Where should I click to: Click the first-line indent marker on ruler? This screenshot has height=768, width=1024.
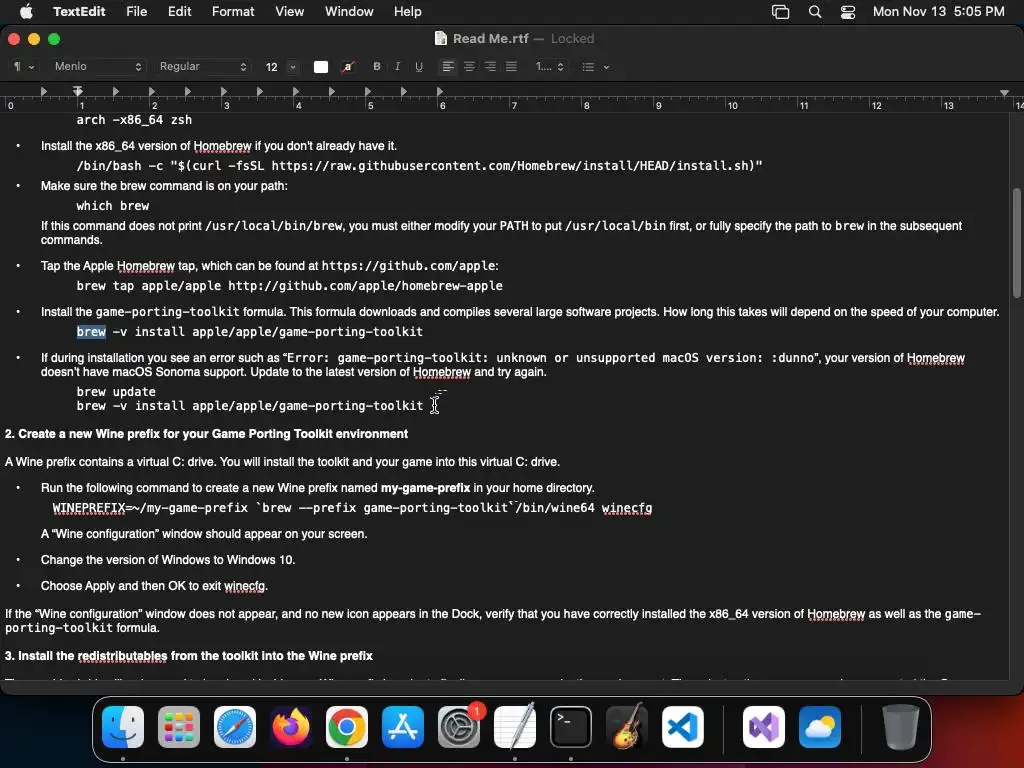(x=78, y=89)
